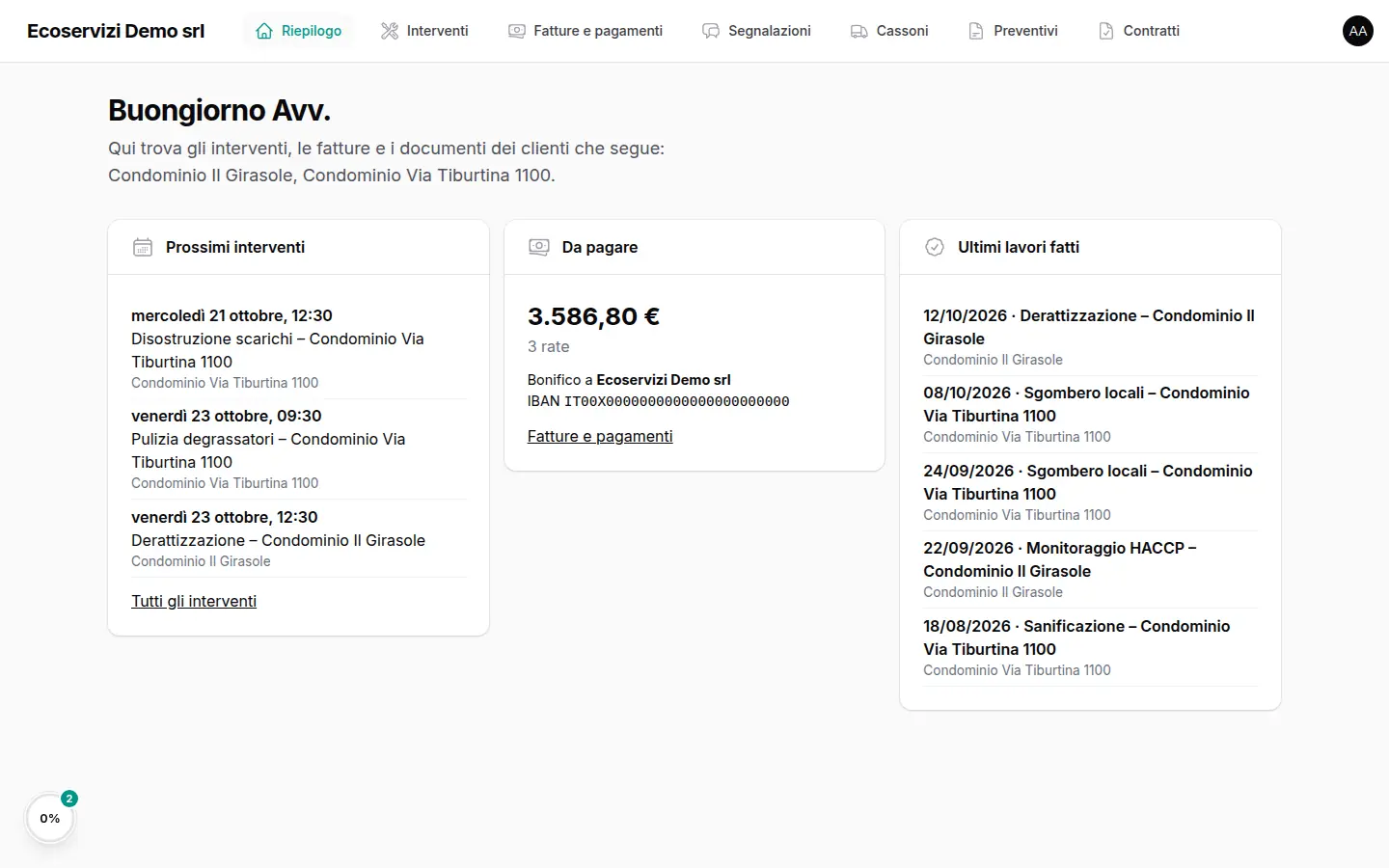
Task: Click the 3.586,80 € amount
Action: (x=593, y=316)
